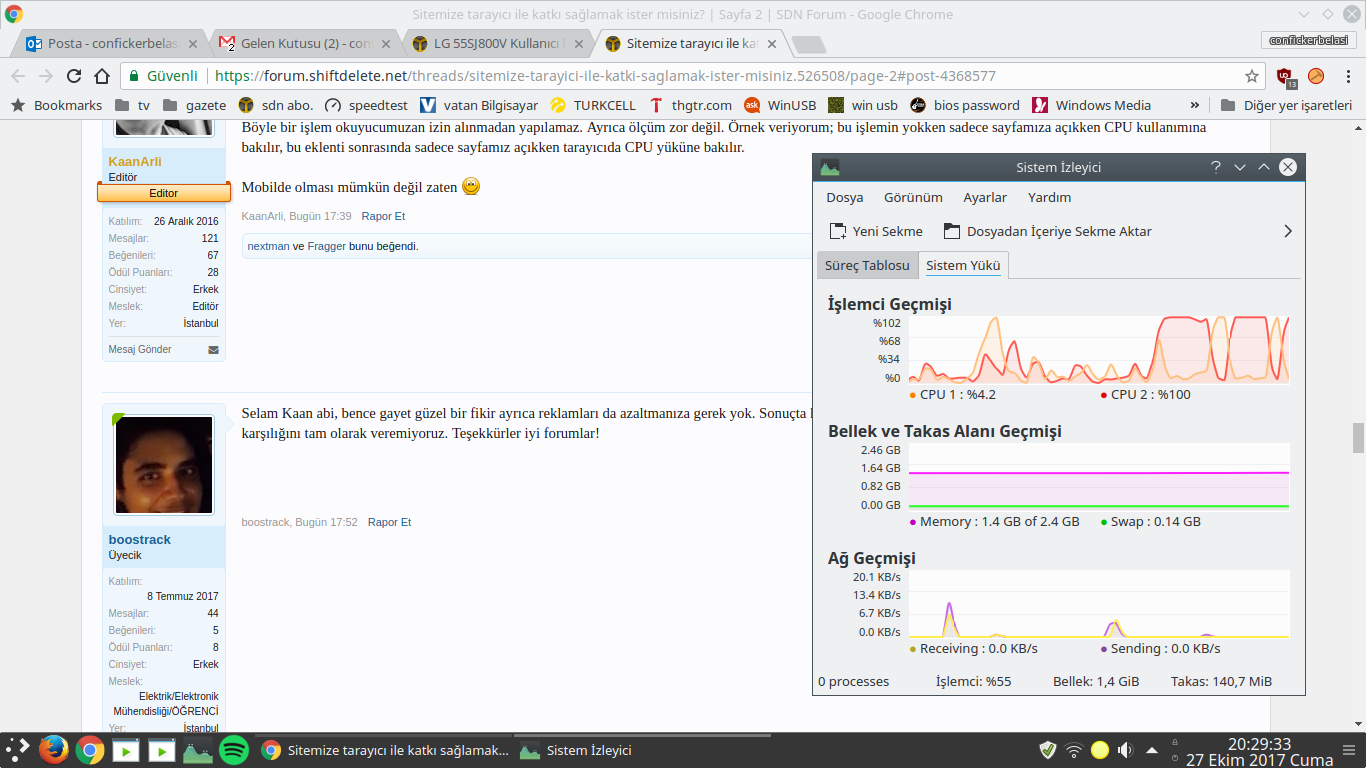Reload the current forum page

pyautogui.click(x=74, y=76)
